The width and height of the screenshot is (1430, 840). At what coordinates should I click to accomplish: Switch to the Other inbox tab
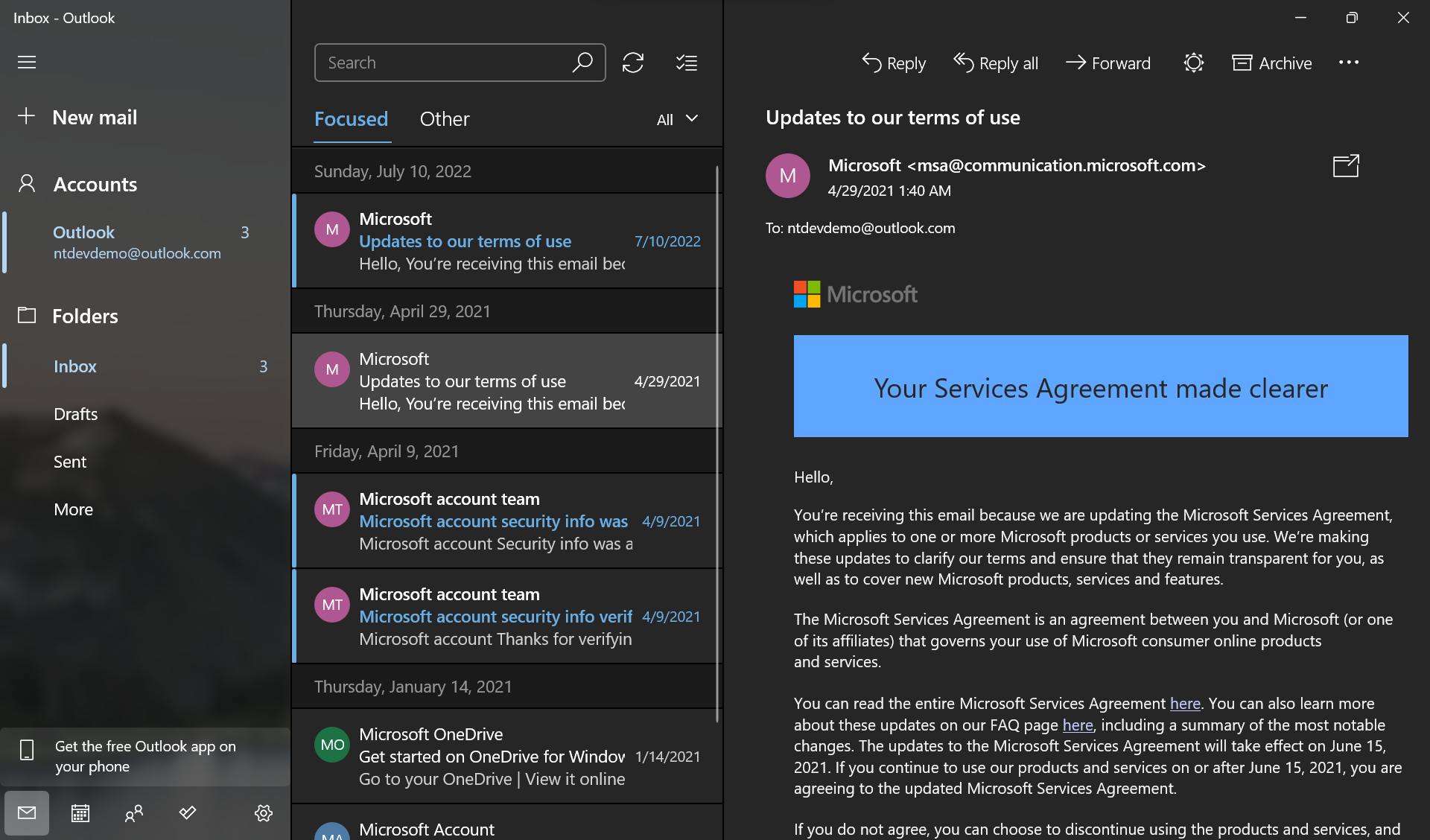(x=444, y=119)
